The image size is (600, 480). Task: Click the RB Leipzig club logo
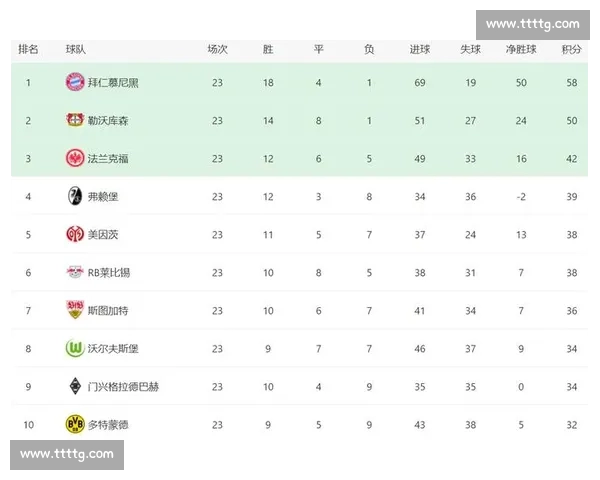(x=74, y=272)
